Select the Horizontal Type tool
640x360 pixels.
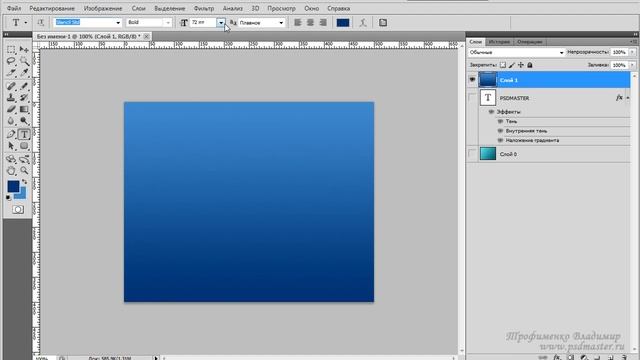pyautogui.click(x=24, y=134)
